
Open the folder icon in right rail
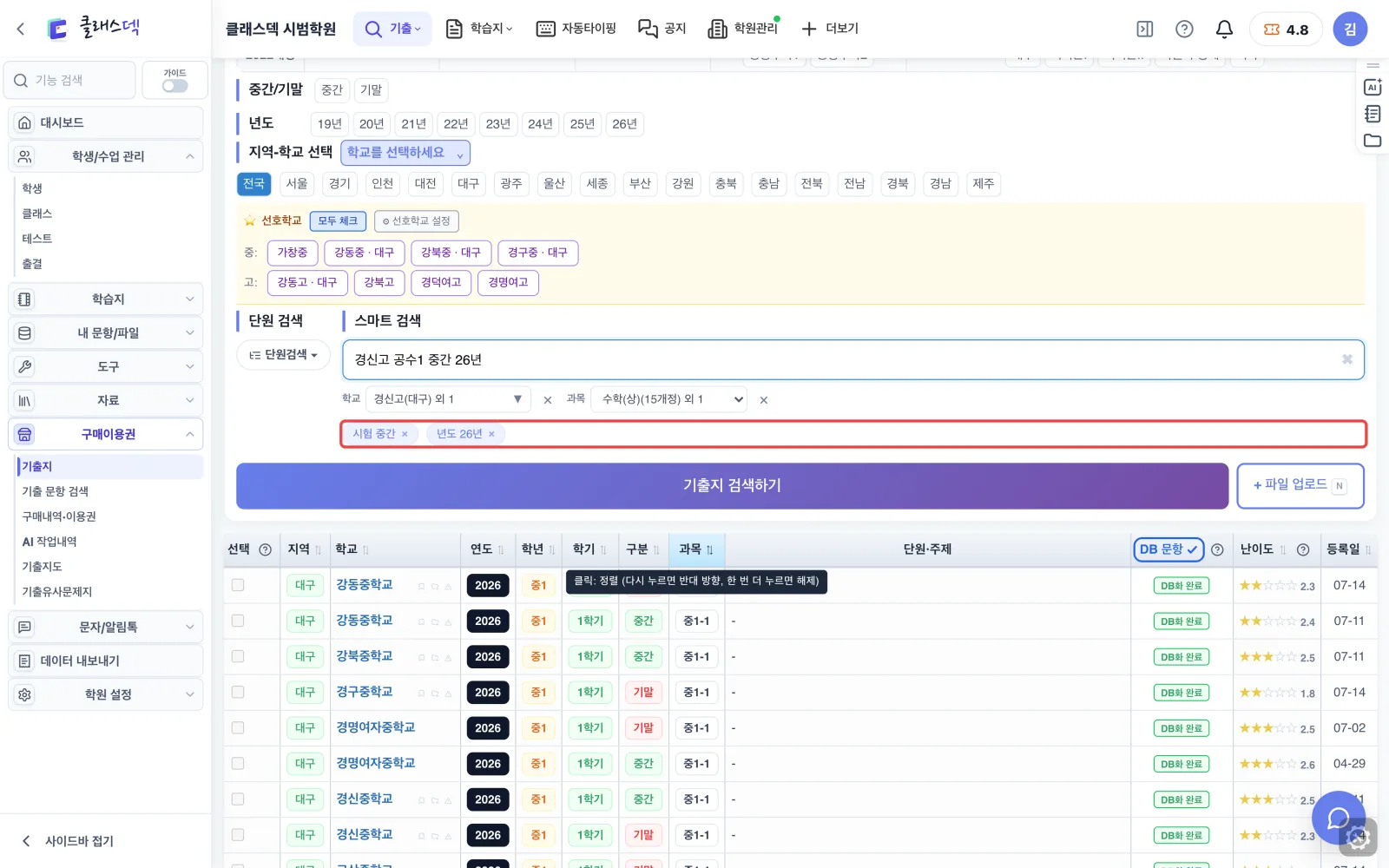pyautogui.click(x=1373, y=141)
